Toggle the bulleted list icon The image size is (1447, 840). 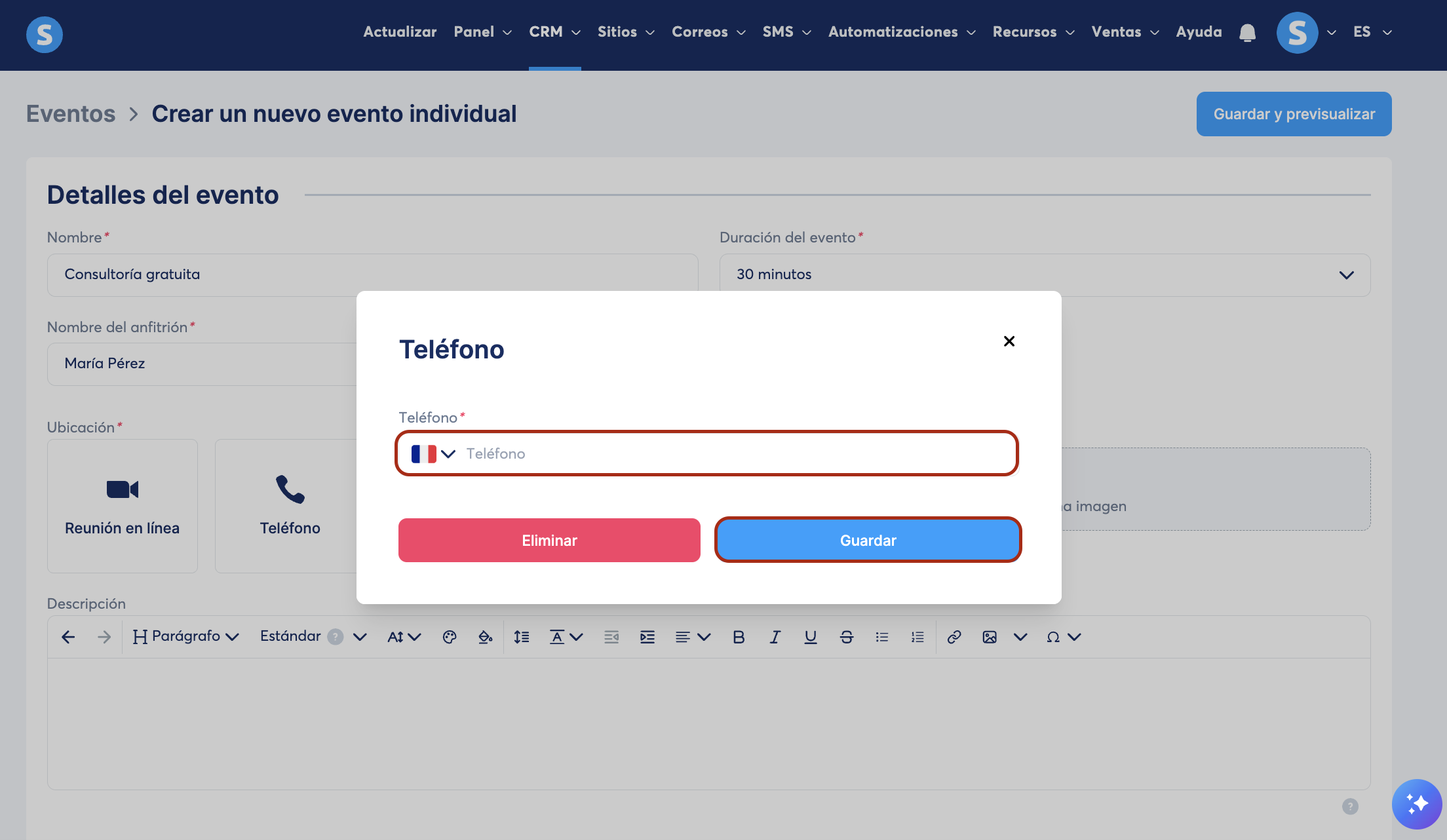tap(882, 637)
